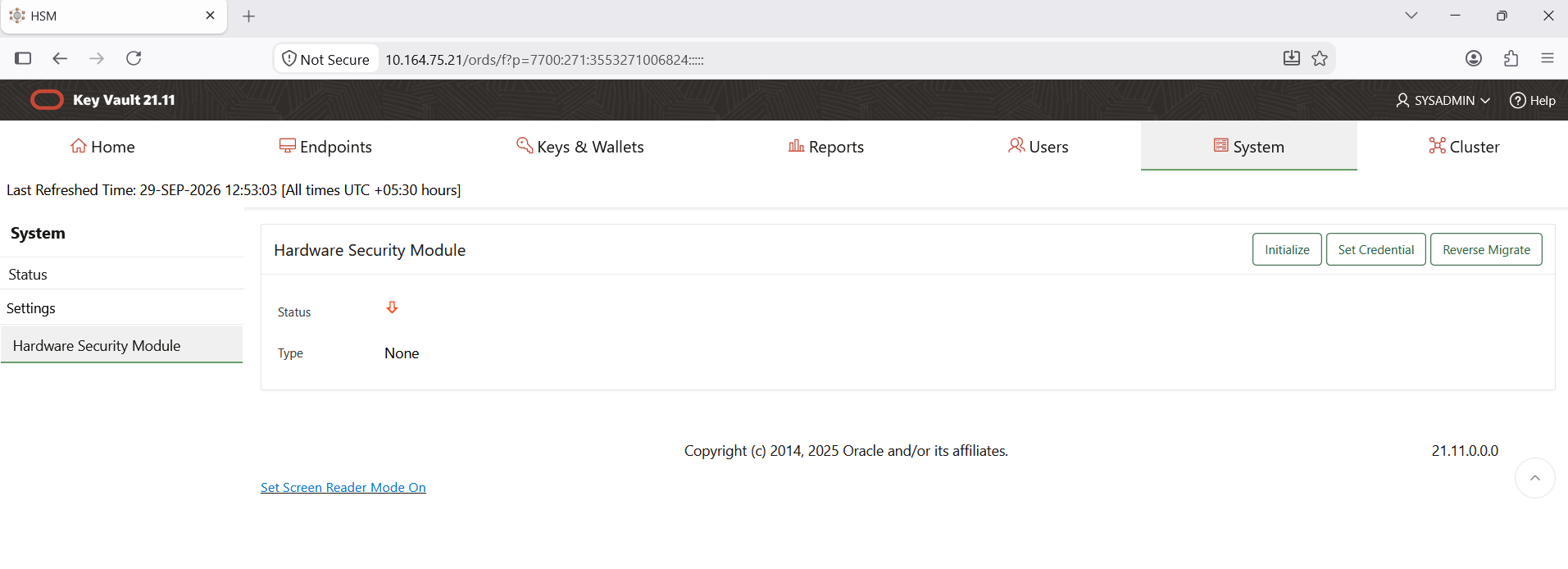Open the browser extensions puzzle icon
Screen dimensions: 1568x569
coord(1511,58)
